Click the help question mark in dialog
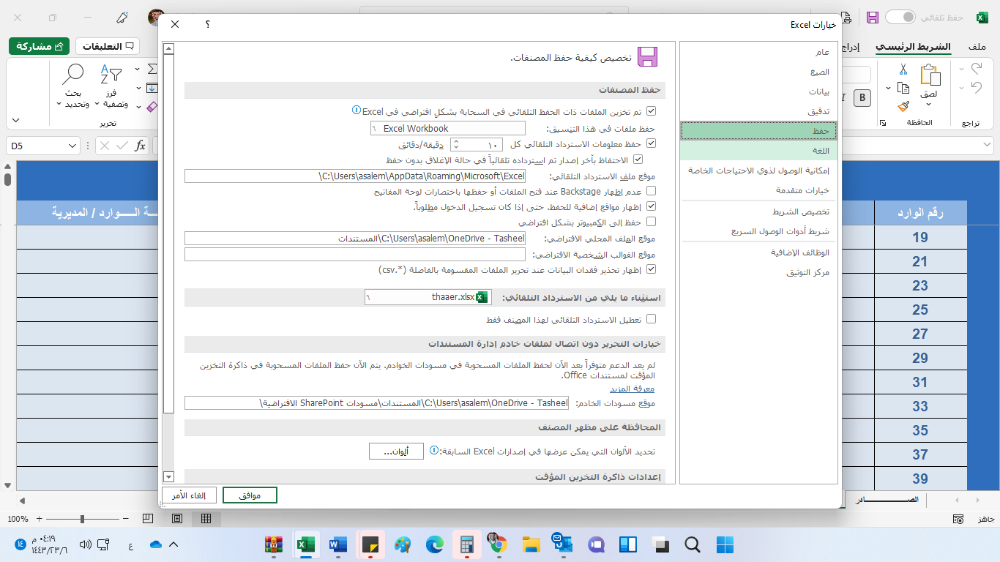The height and width of the screenshot is (562, 1000). click(207, 24)
